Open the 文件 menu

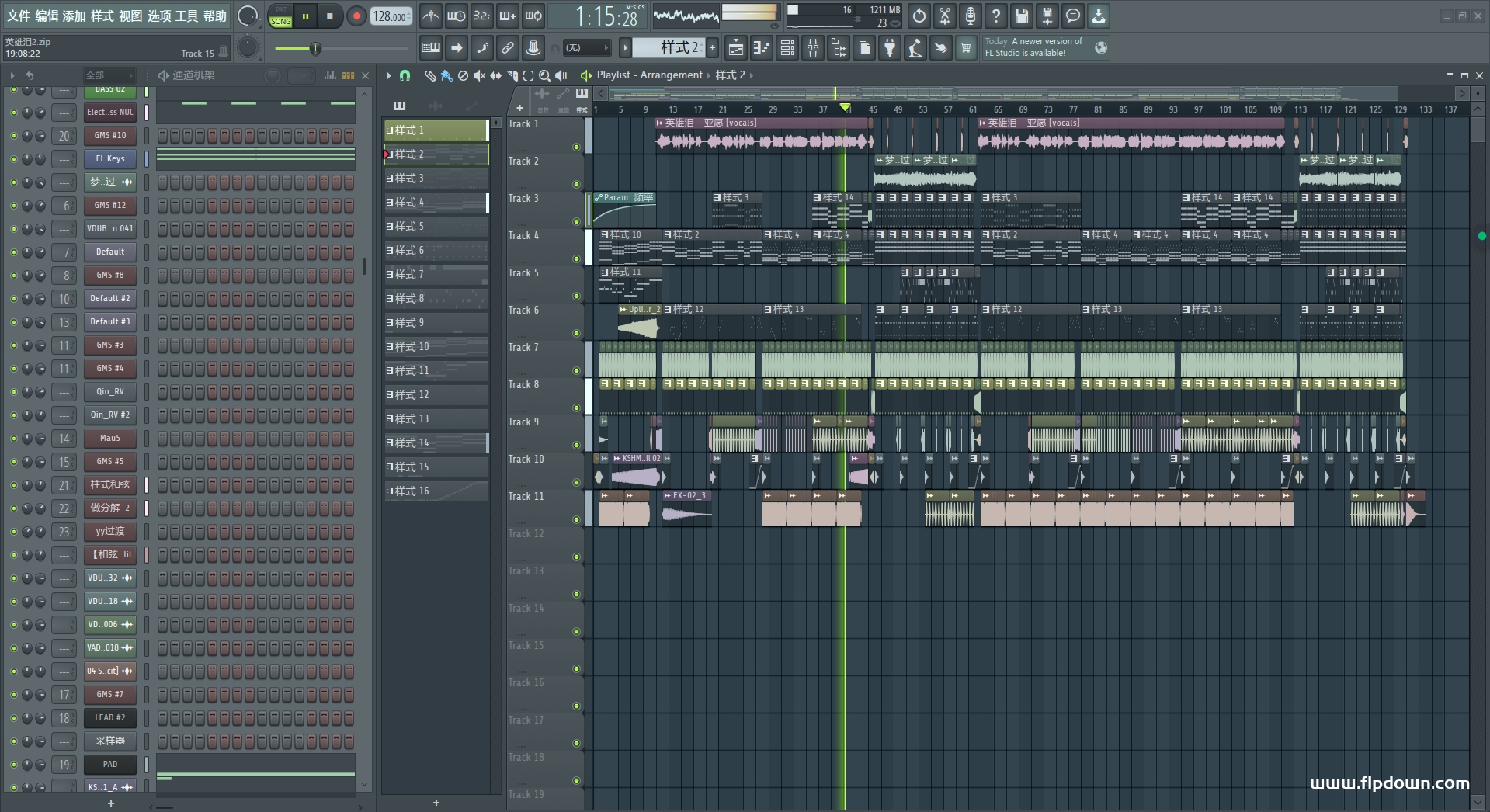[19, 16]
